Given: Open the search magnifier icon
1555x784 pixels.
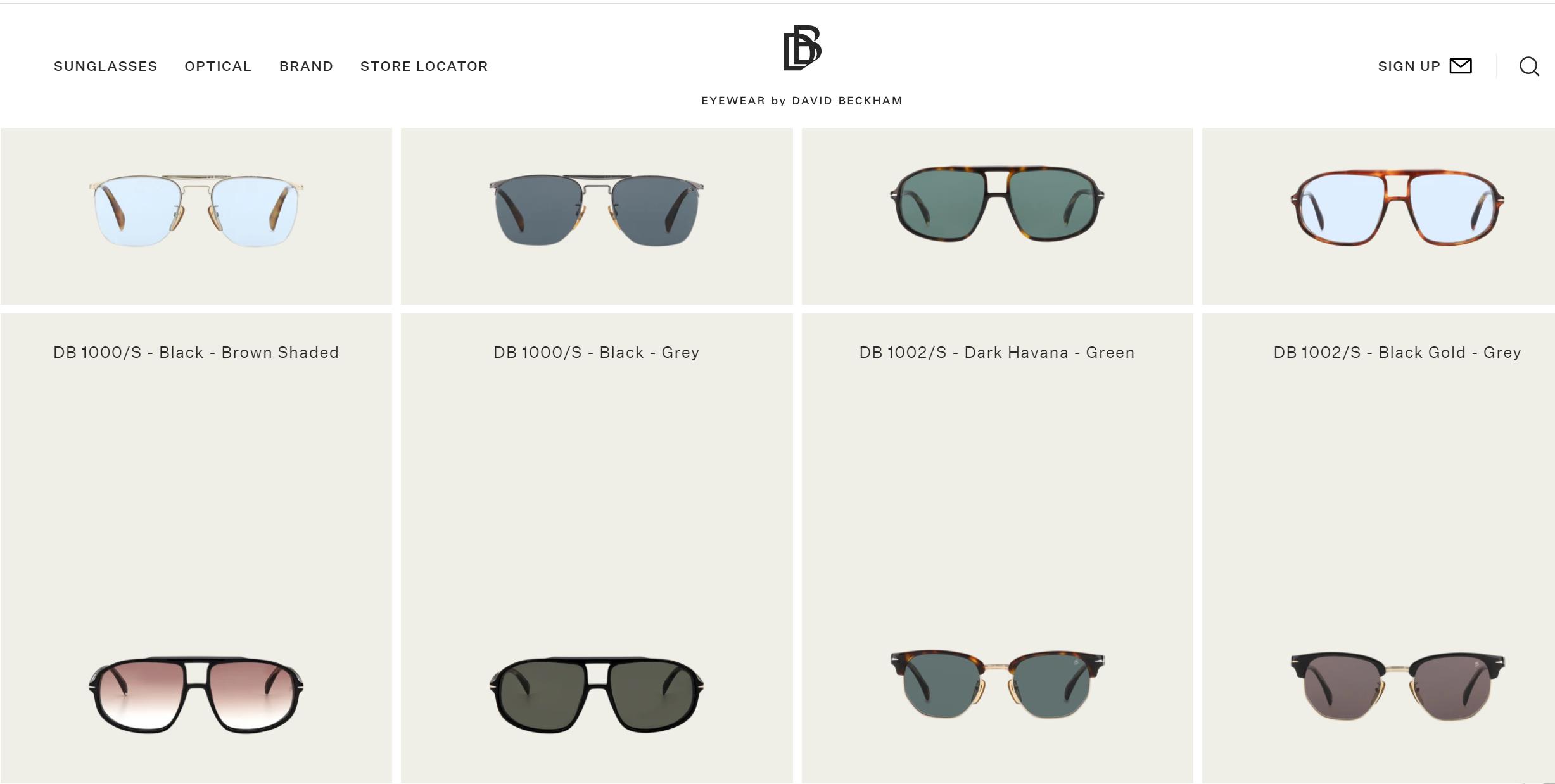Looking at the screenshot, I should [x=1529, y=66].
